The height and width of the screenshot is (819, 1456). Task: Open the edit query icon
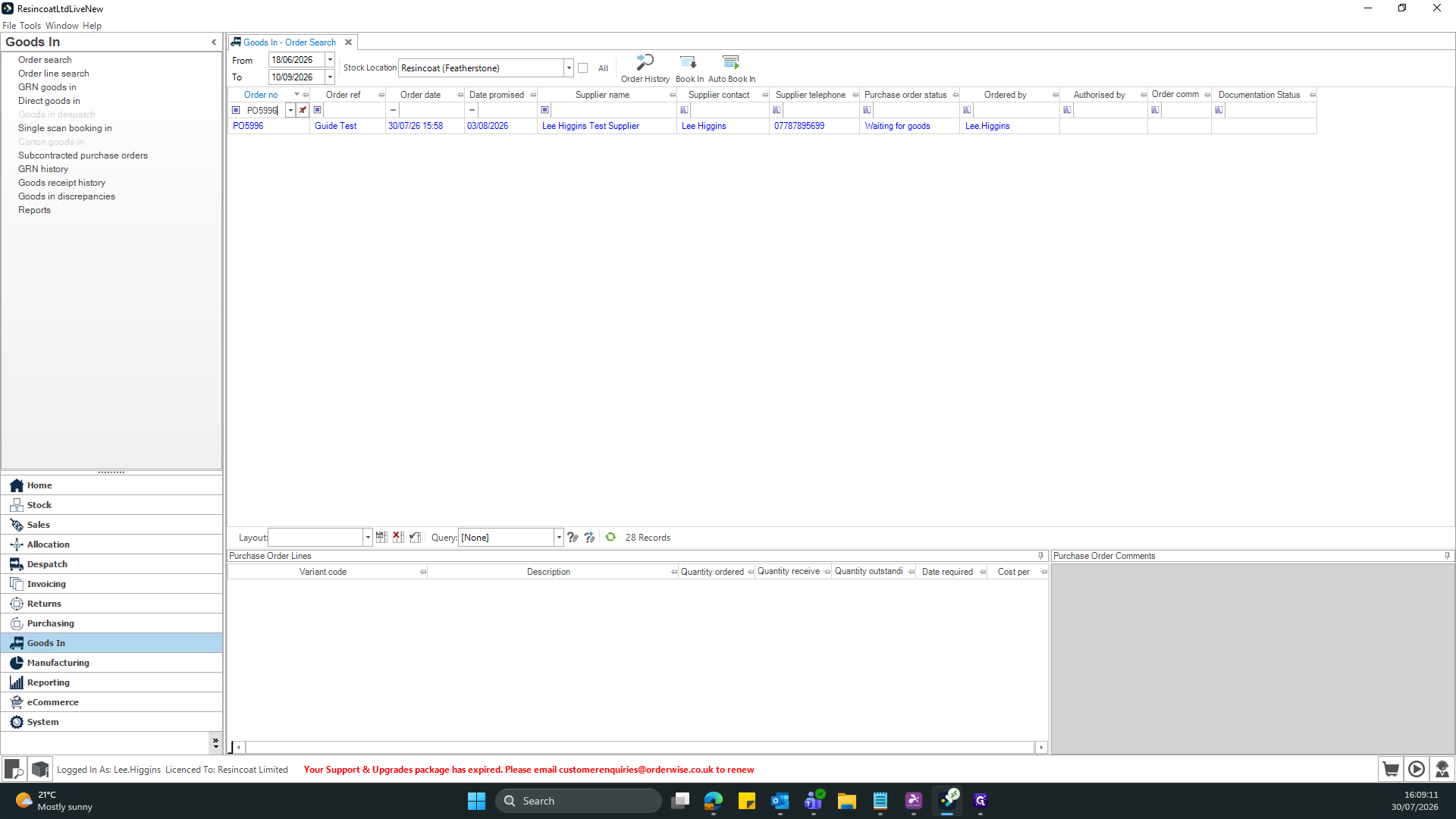[x=573, y=537]
